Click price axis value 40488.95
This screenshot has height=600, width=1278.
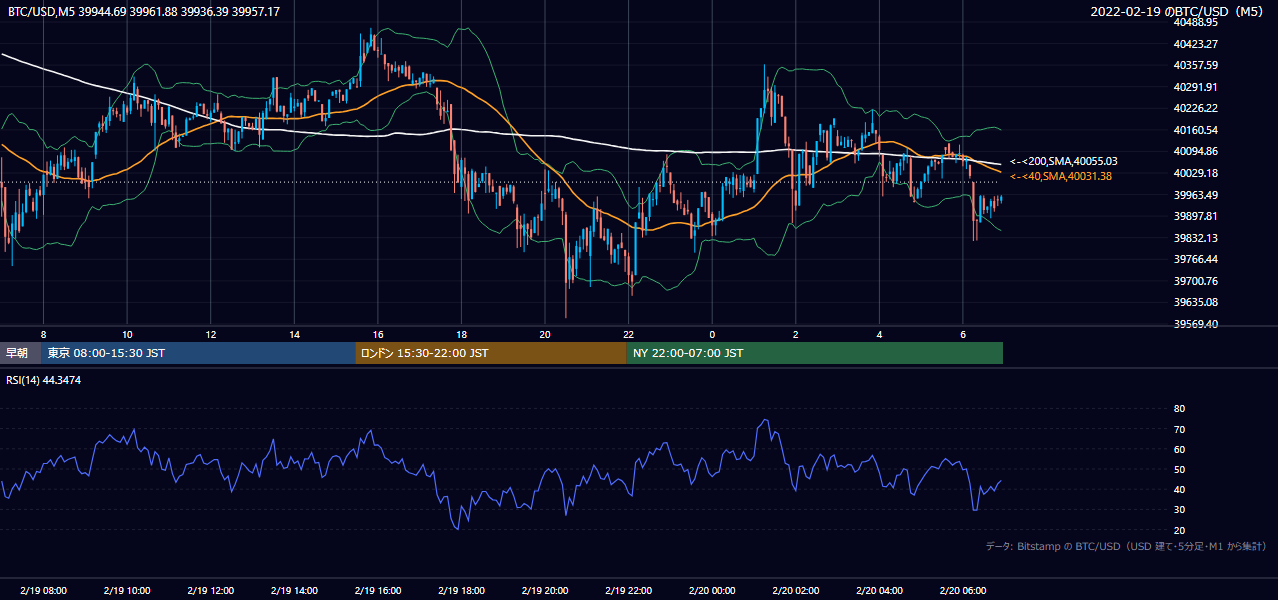[x=1196, y=22]
